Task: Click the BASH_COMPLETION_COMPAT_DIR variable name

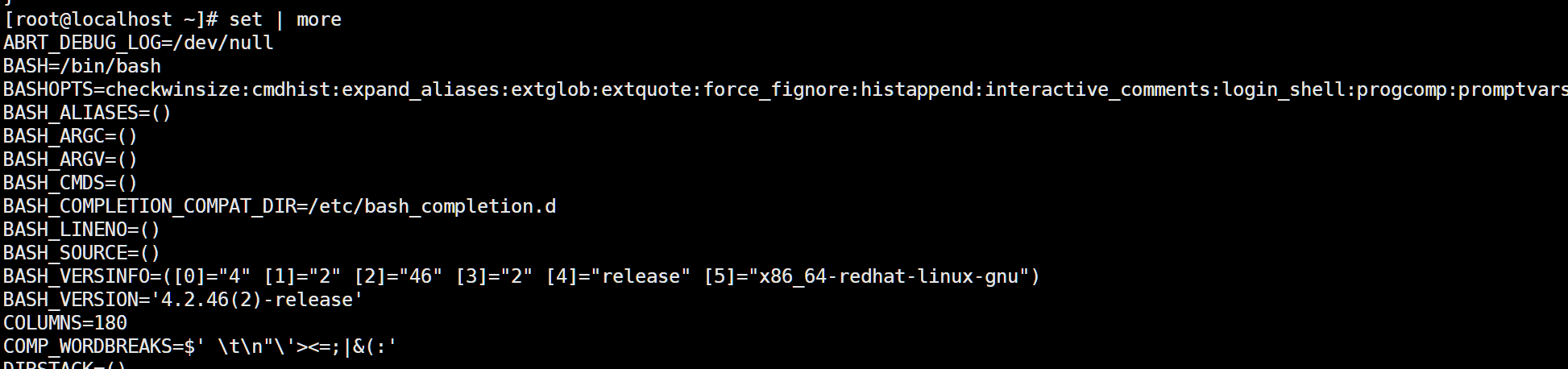Action: click(150, 206)
